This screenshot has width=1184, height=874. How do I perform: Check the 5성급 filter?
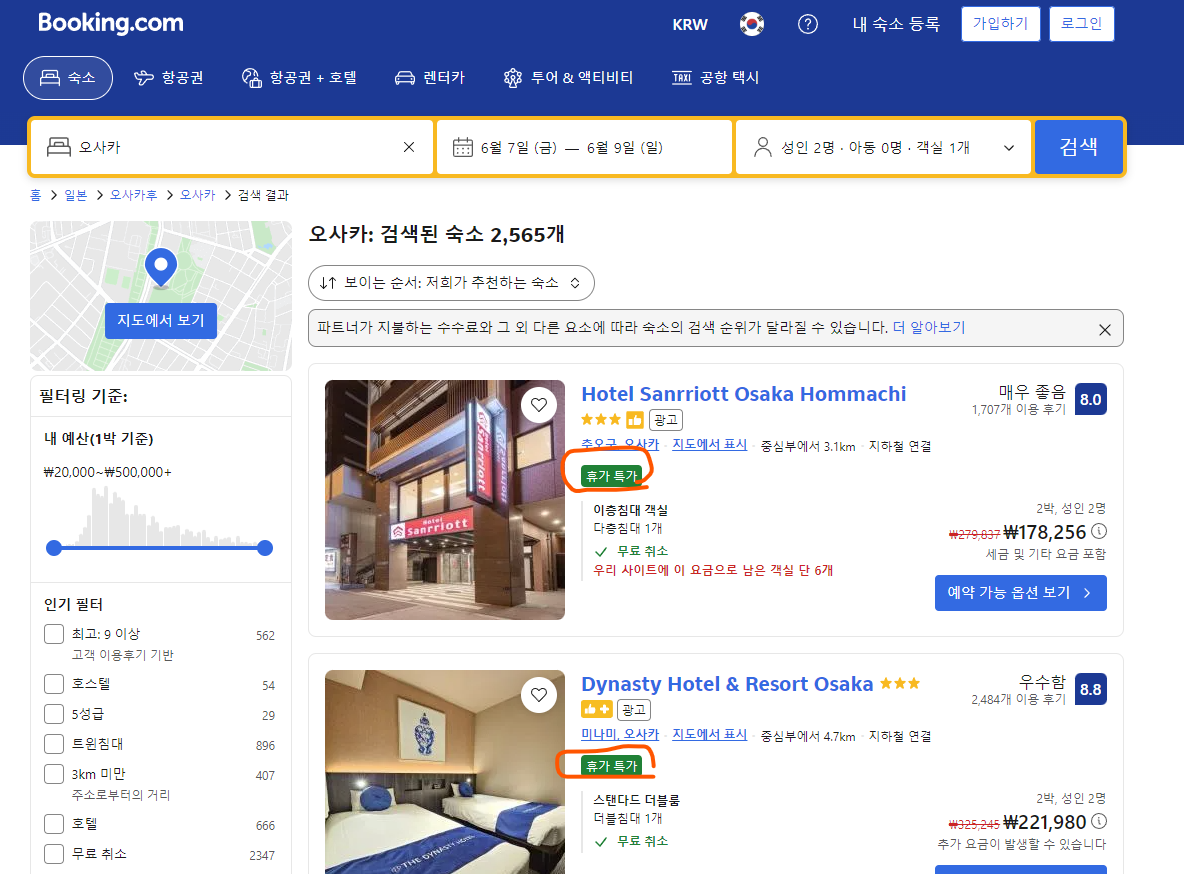click(x=54, y=714)
